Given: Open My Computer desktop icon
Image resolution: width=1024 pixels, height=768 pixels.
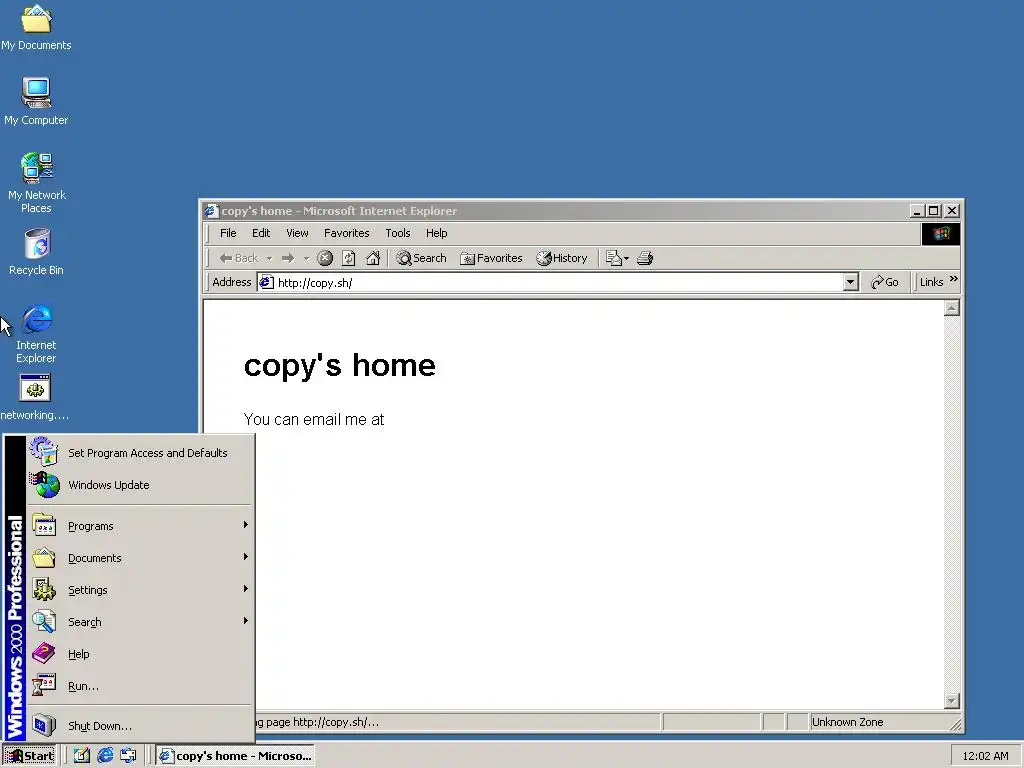Looking at the screenshot, I should [x=36, y=101].
